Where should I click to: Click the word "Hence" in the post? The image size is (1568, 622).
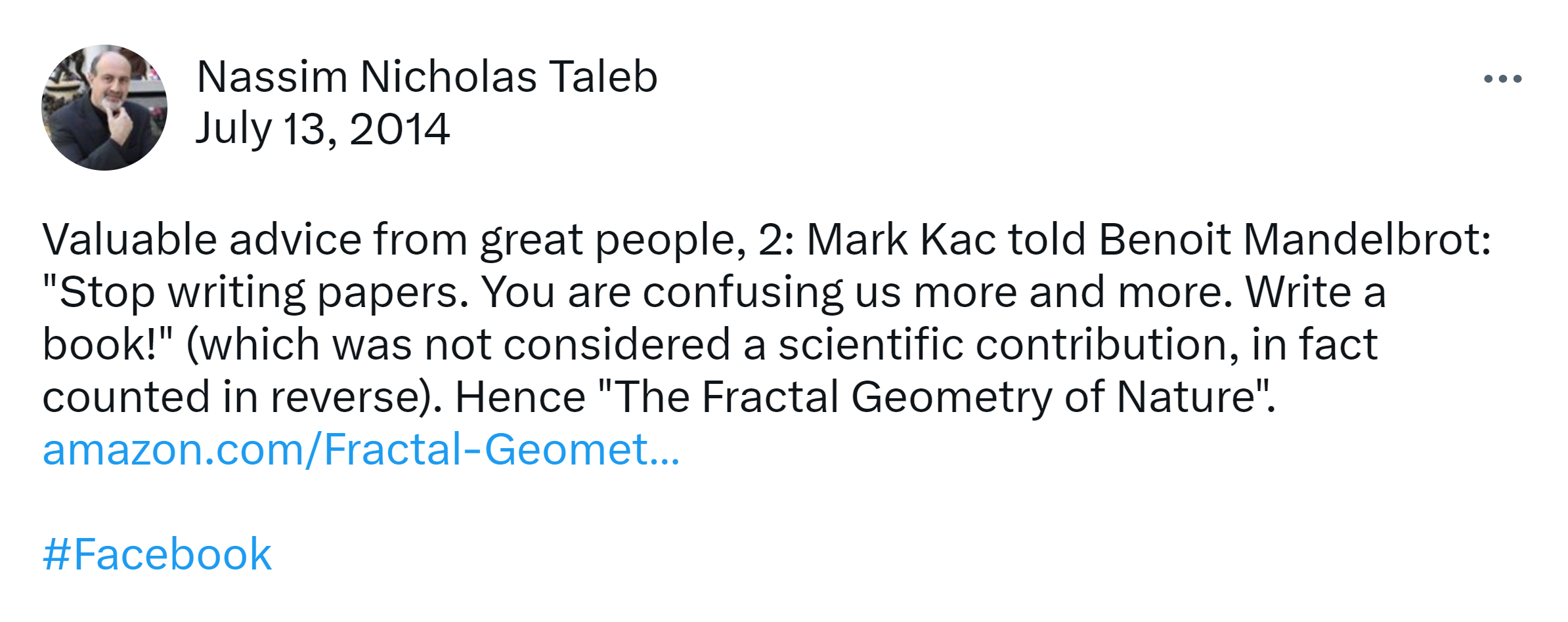520,398
